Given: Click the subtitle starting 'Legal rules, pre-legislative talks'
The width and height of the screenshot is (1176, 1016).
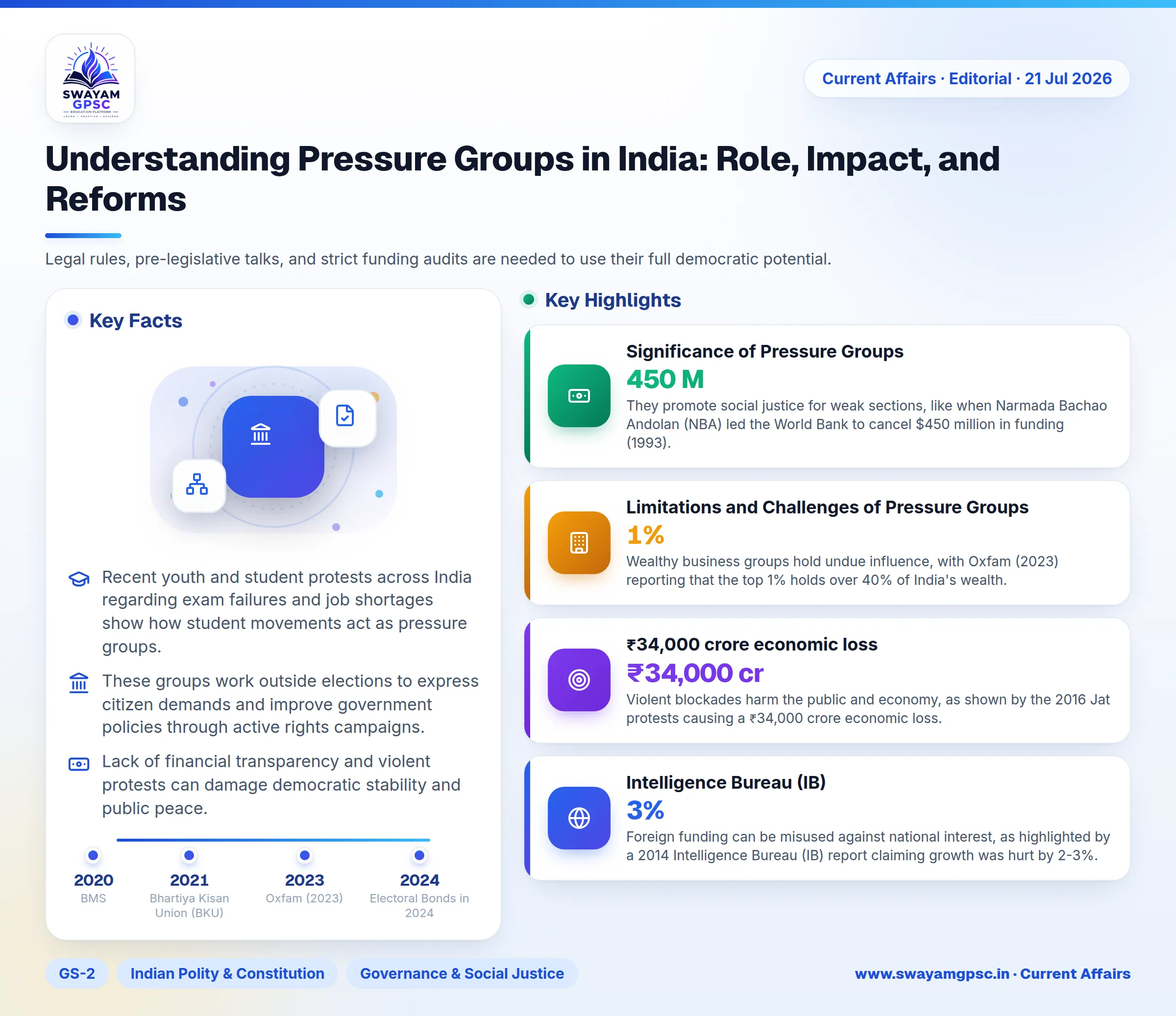Looking at the screenshot, I should (x=438, y=259).
